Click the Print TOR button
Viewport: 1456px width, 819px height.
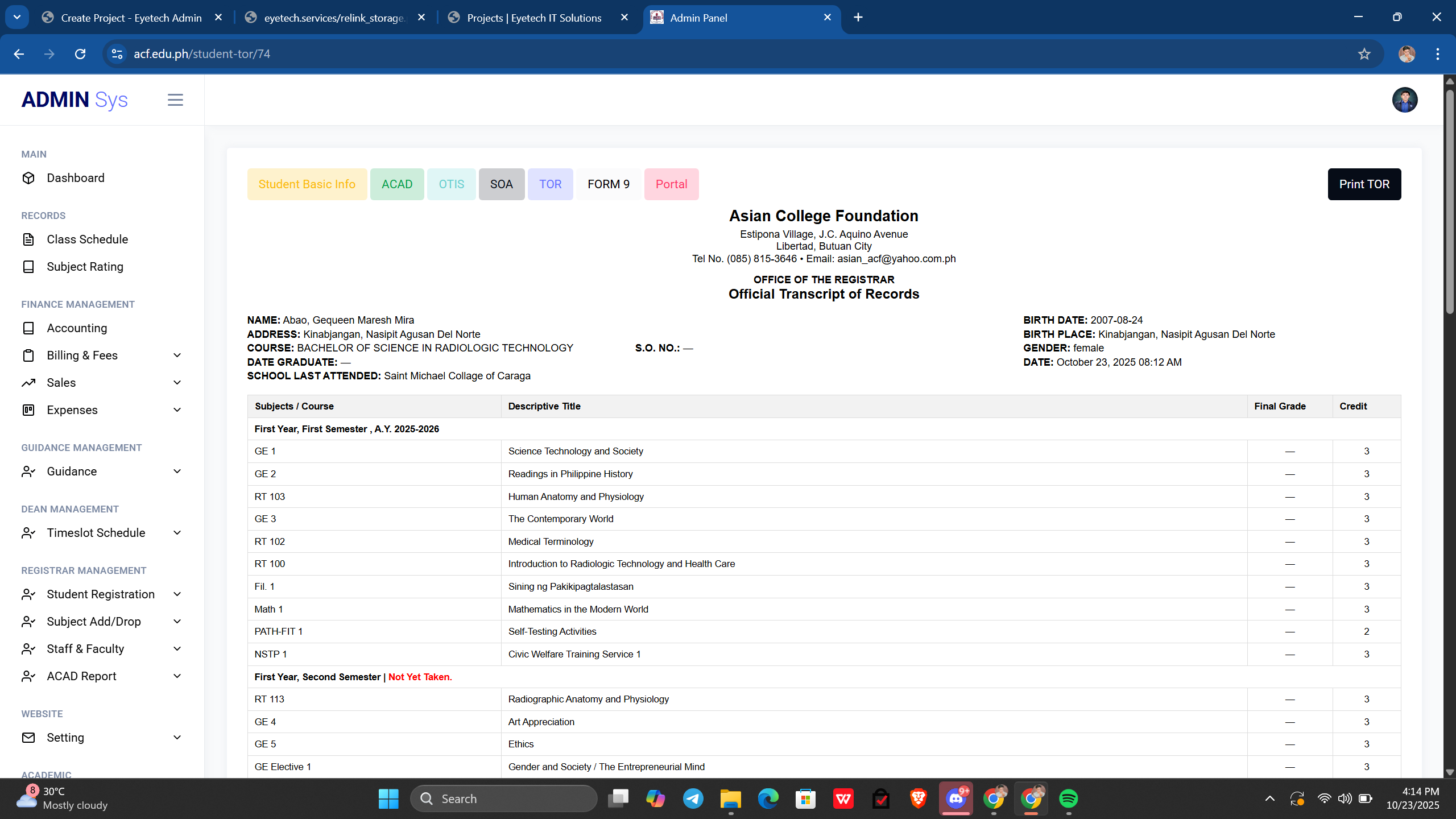(x=1364, y=184)
